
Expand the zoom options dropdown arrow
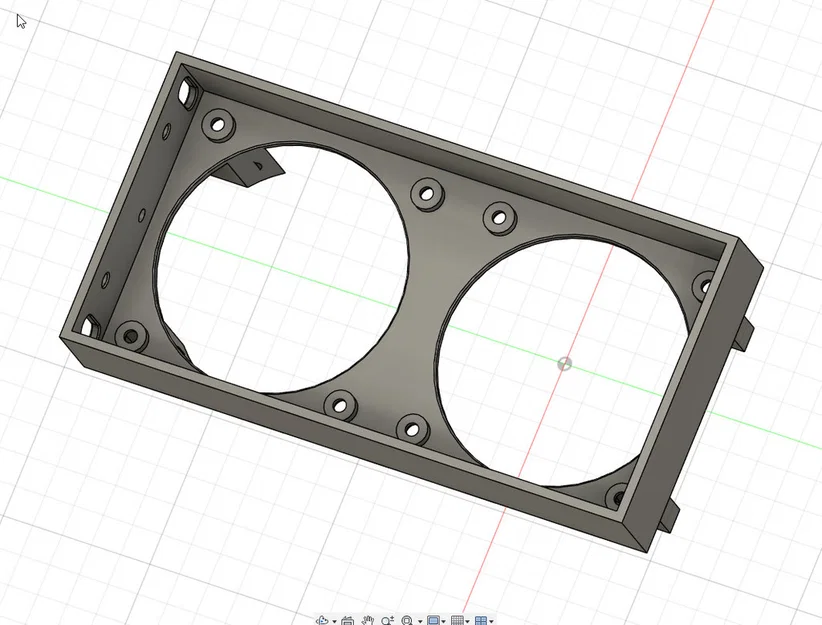(420, 621)
